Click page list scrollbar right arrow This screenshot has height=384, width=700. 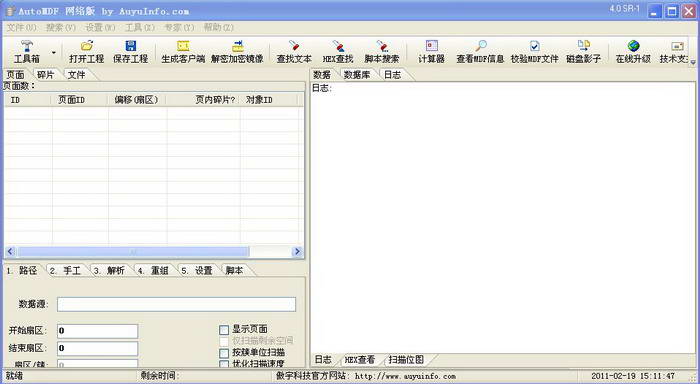[297, 252]
